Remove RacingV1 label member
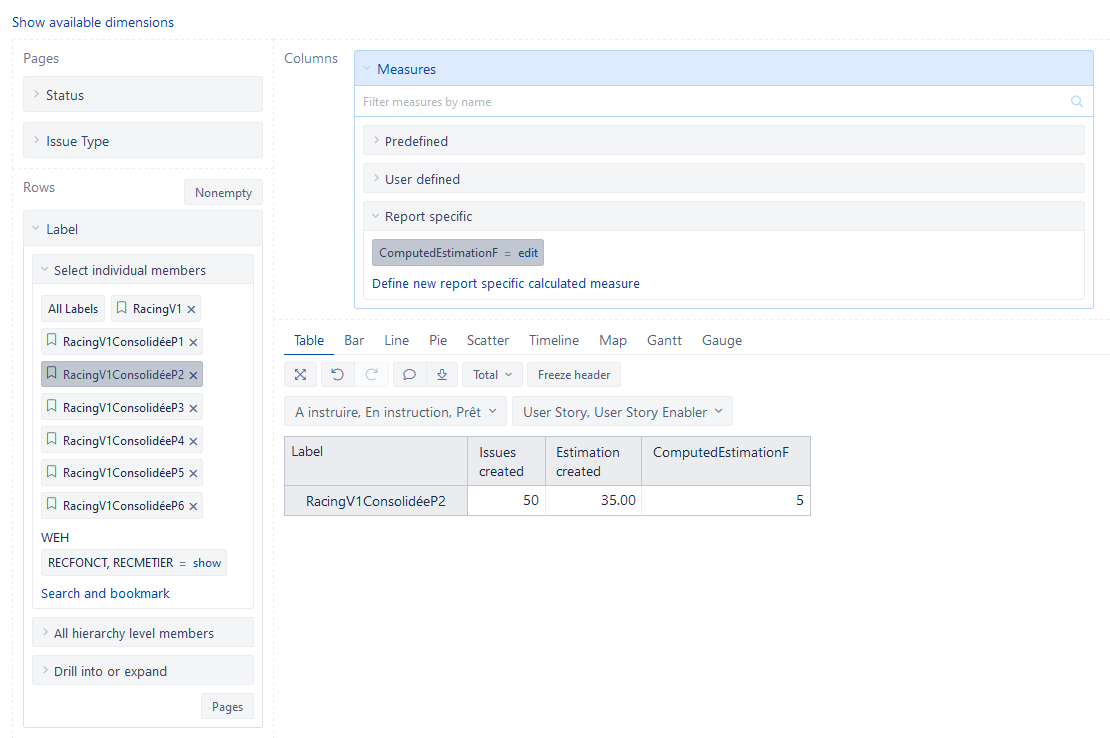Screen dimensions: 1110x738 click(x=191, y=309)
